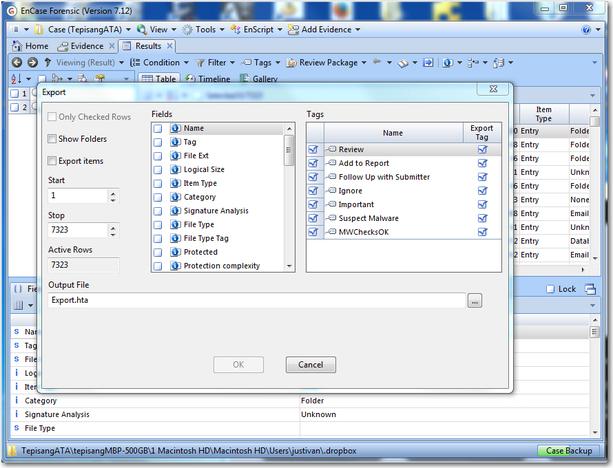
Task: Open the Condition dropdown arrow
Action: point(186,63)
